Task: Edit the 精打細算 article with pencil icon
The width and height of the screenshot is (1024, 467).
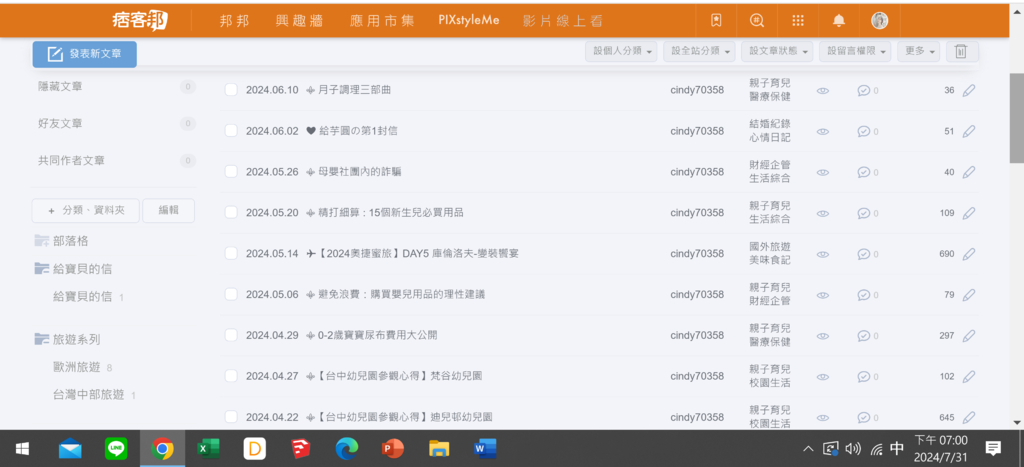Action: click(968, 213)
